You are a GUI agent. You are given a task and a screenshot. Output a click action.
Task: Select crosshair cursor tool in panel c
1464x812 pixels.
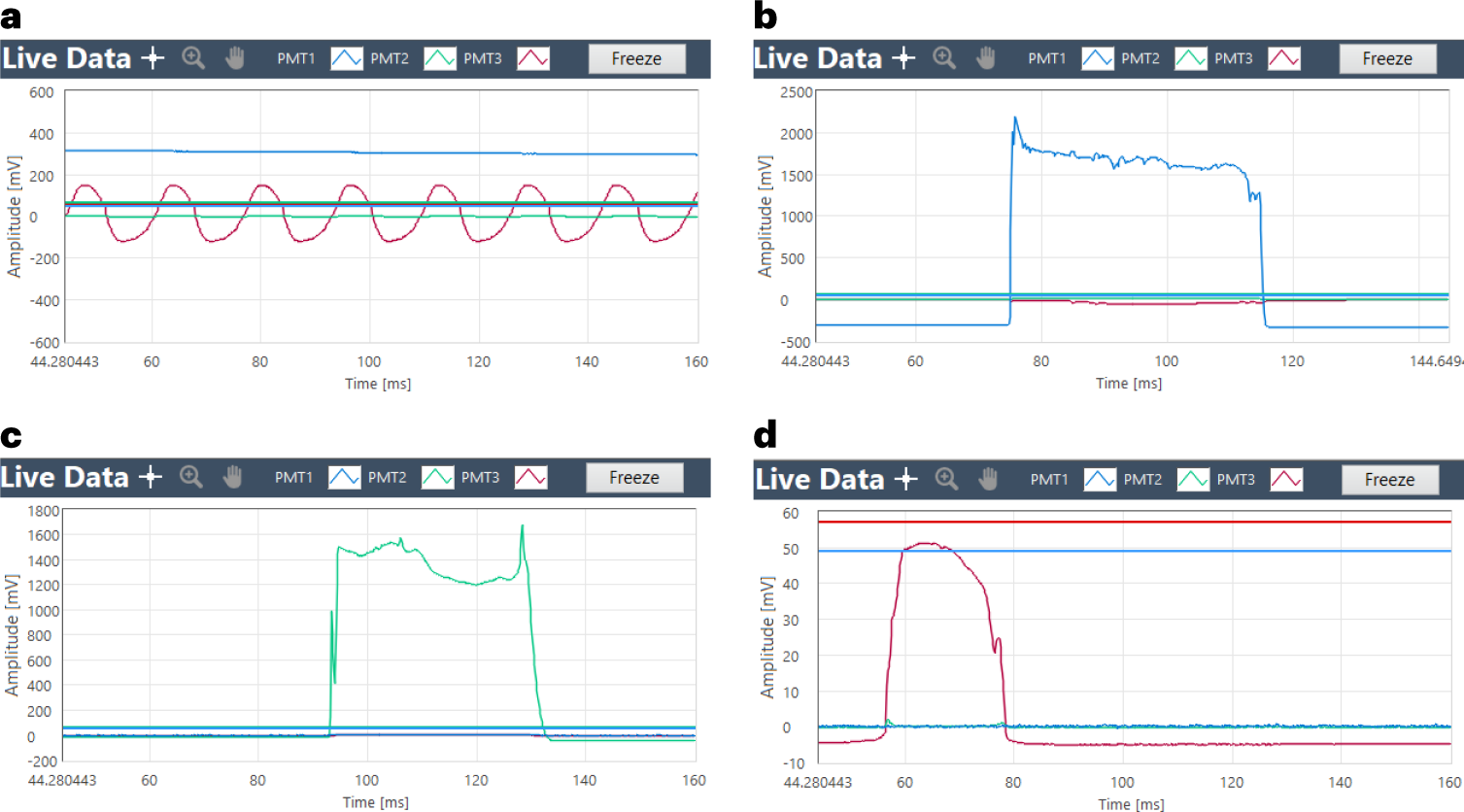coord(151,477)
